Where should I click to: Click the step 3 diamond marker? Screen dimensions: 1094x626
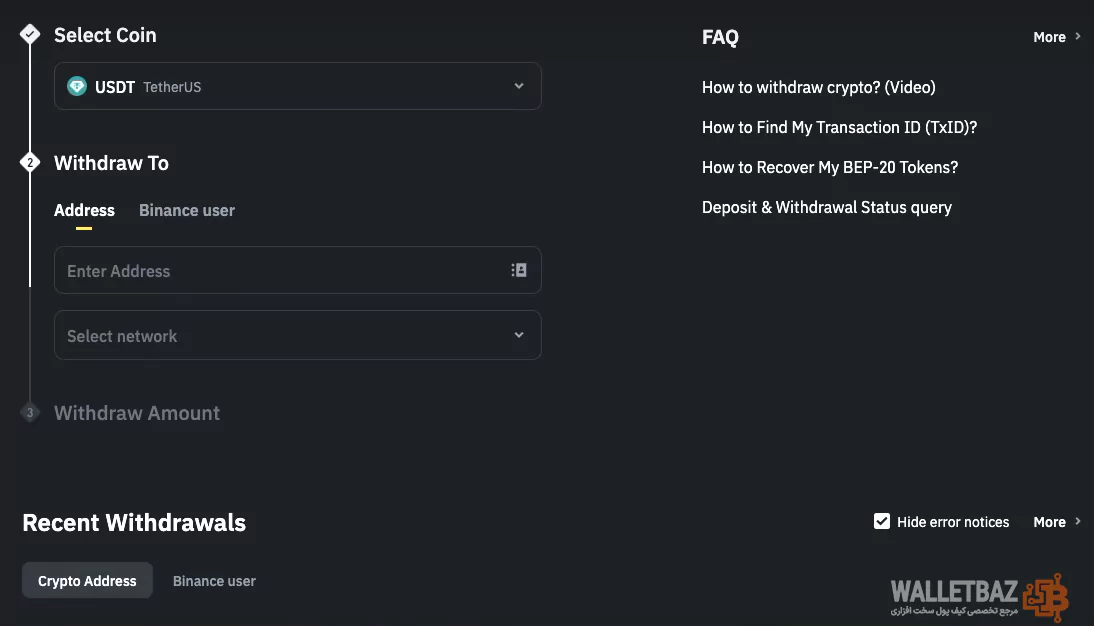tap(30, 412)
